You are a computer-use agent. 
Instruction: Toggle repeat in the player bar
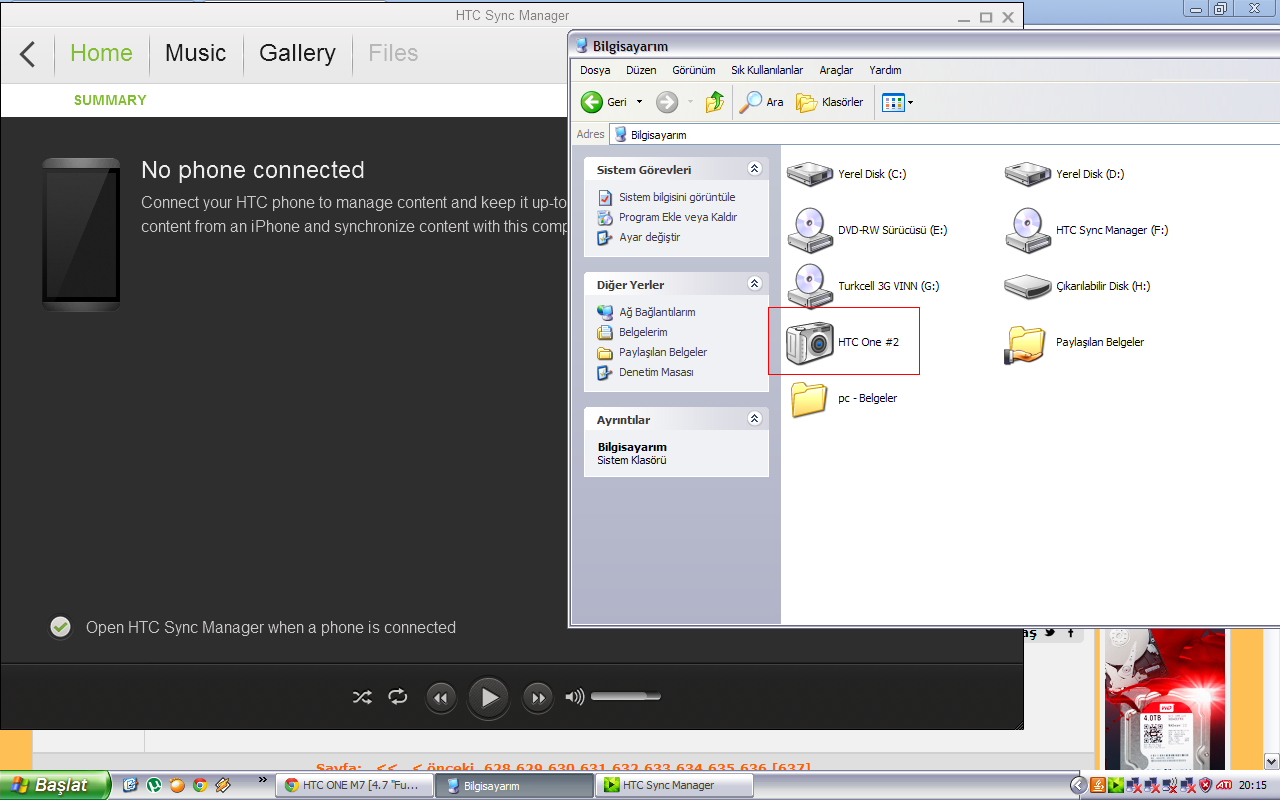pyautogui.click(x=398, y=697)
